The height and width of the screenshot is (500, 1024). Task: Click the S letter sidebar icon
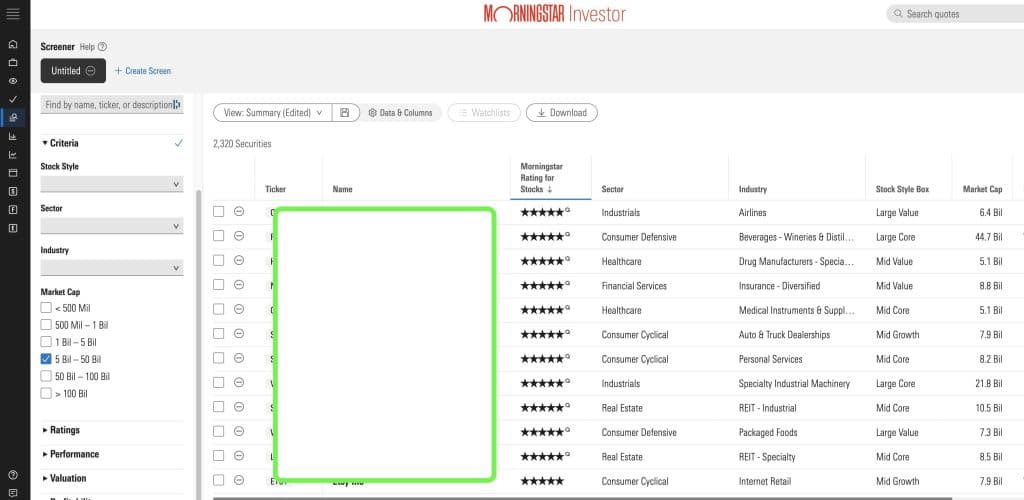coord(13,191)
